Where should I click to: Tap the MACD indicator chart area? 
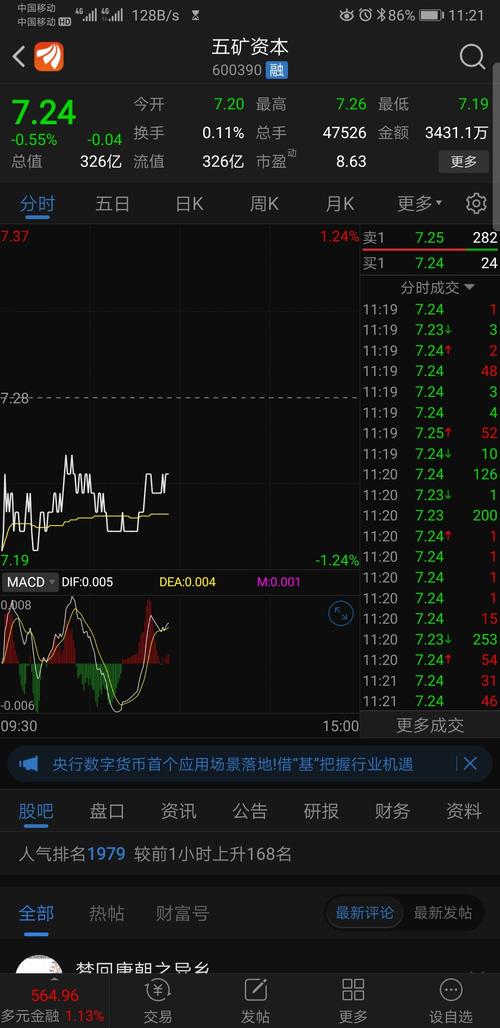point(180,654)
